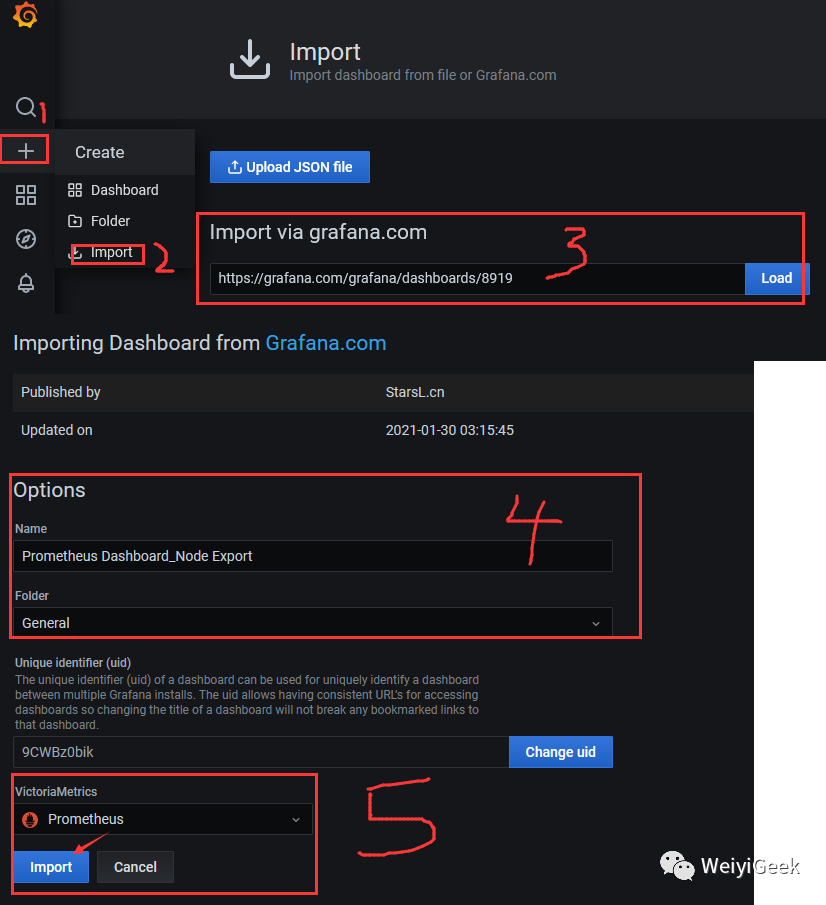Open the Create plus icon in sidebar
This screenshot has height=905, width=826.
[25, 151]
